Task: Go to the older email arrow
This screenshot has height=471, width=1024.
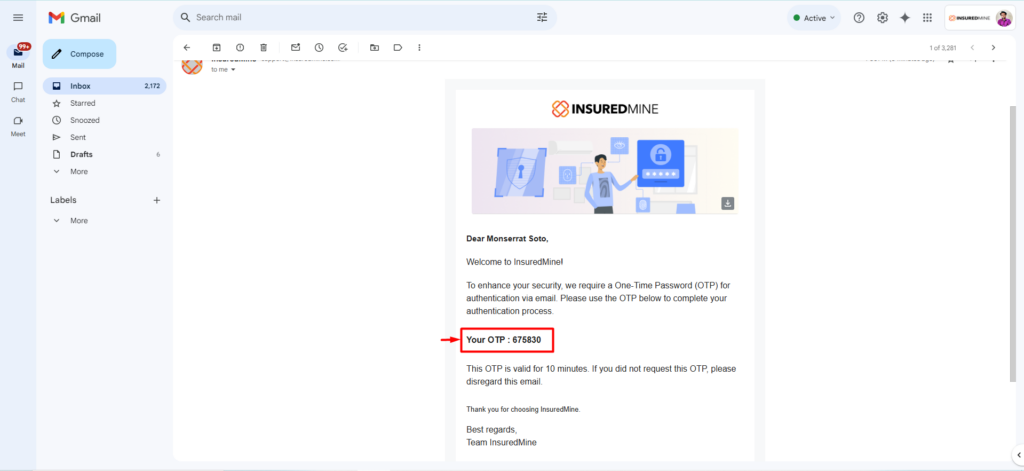Action: point(993,48)
